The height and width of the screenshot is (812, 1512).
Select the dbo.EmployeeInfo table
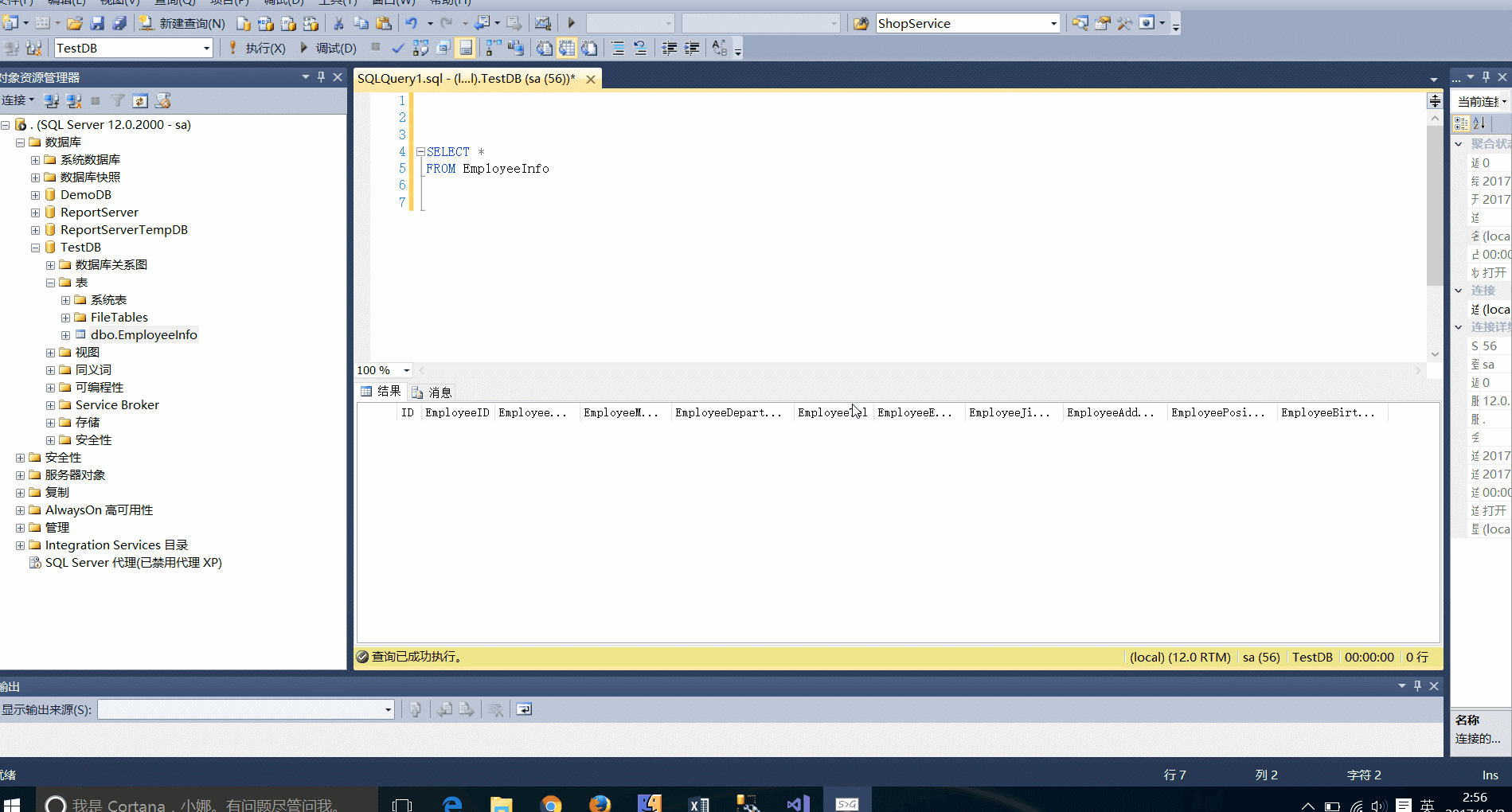[x=143, y=335]
